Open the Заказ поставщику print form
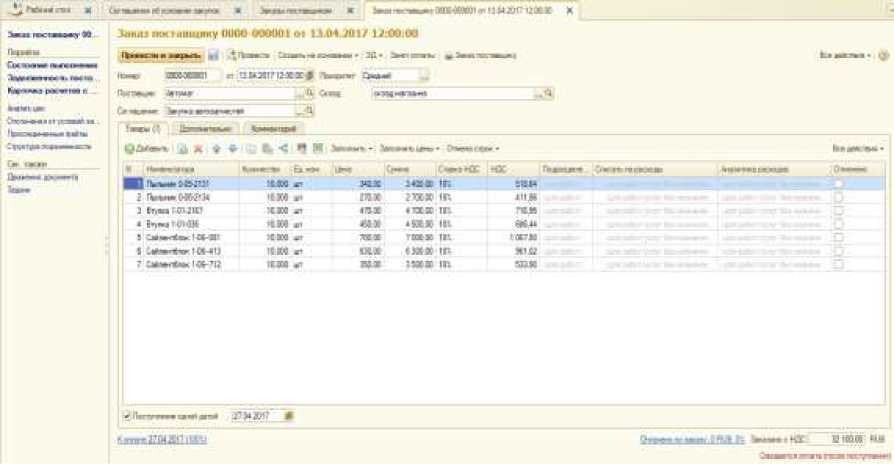Image resolution: width=894 pixels, height=464 pixels. pos(481,56)
